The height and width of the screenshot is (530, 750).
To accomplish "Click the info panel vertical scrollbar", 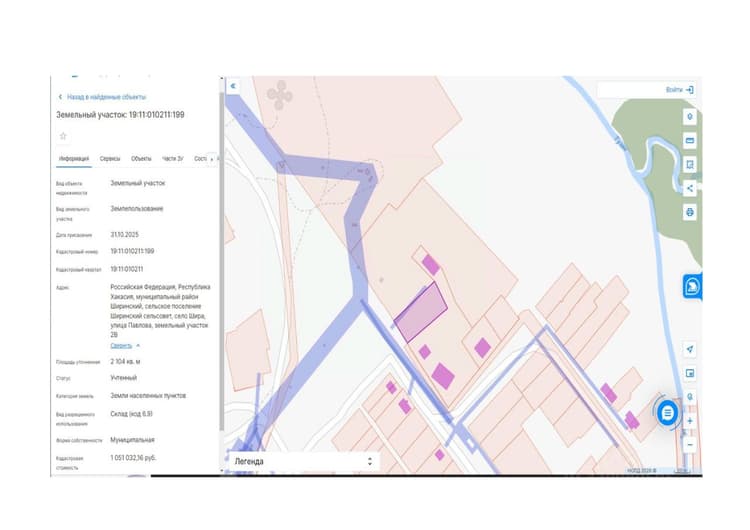I will pyautogui.click(x=221, y=261).
